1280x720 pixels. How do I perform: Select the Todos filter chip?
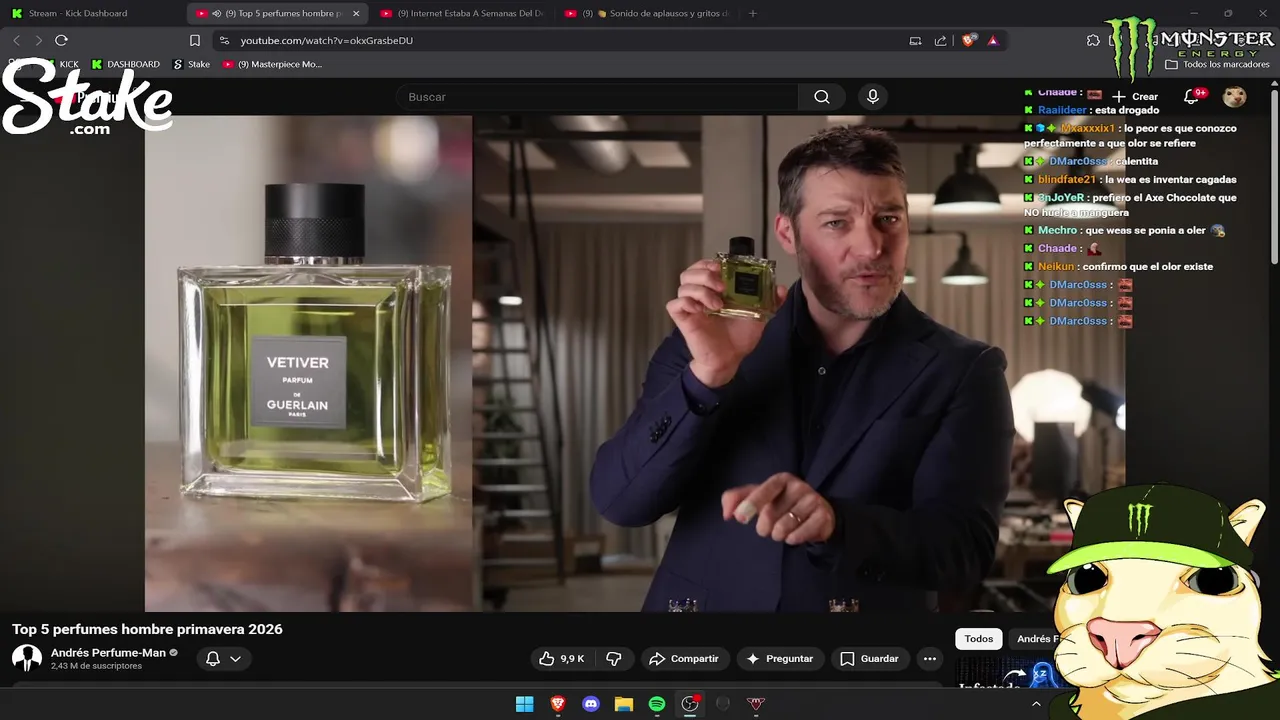(x=979, y=639)
